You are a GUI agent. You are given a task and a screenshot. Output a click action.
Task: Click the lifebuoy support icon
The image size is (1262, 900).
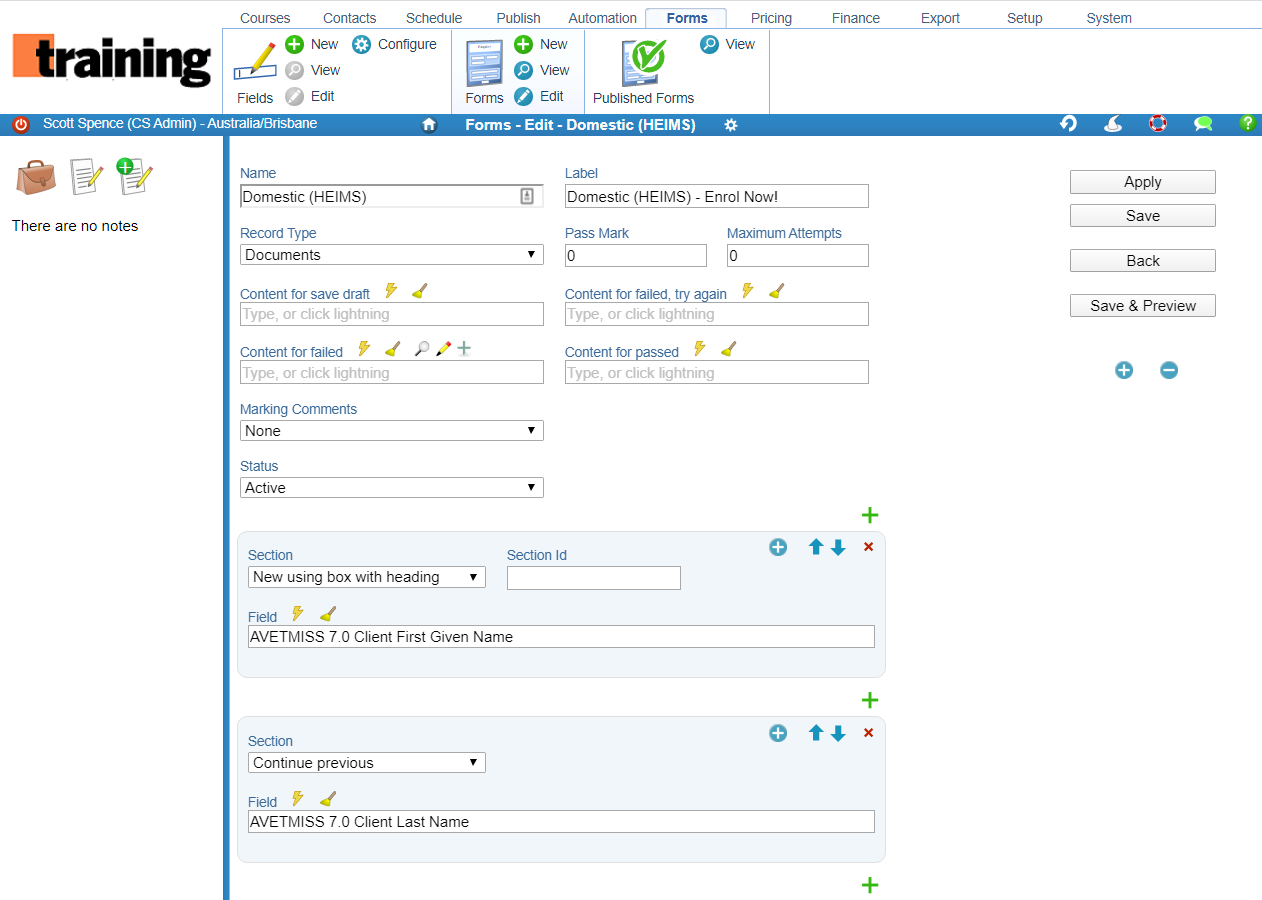(1158, 124)
